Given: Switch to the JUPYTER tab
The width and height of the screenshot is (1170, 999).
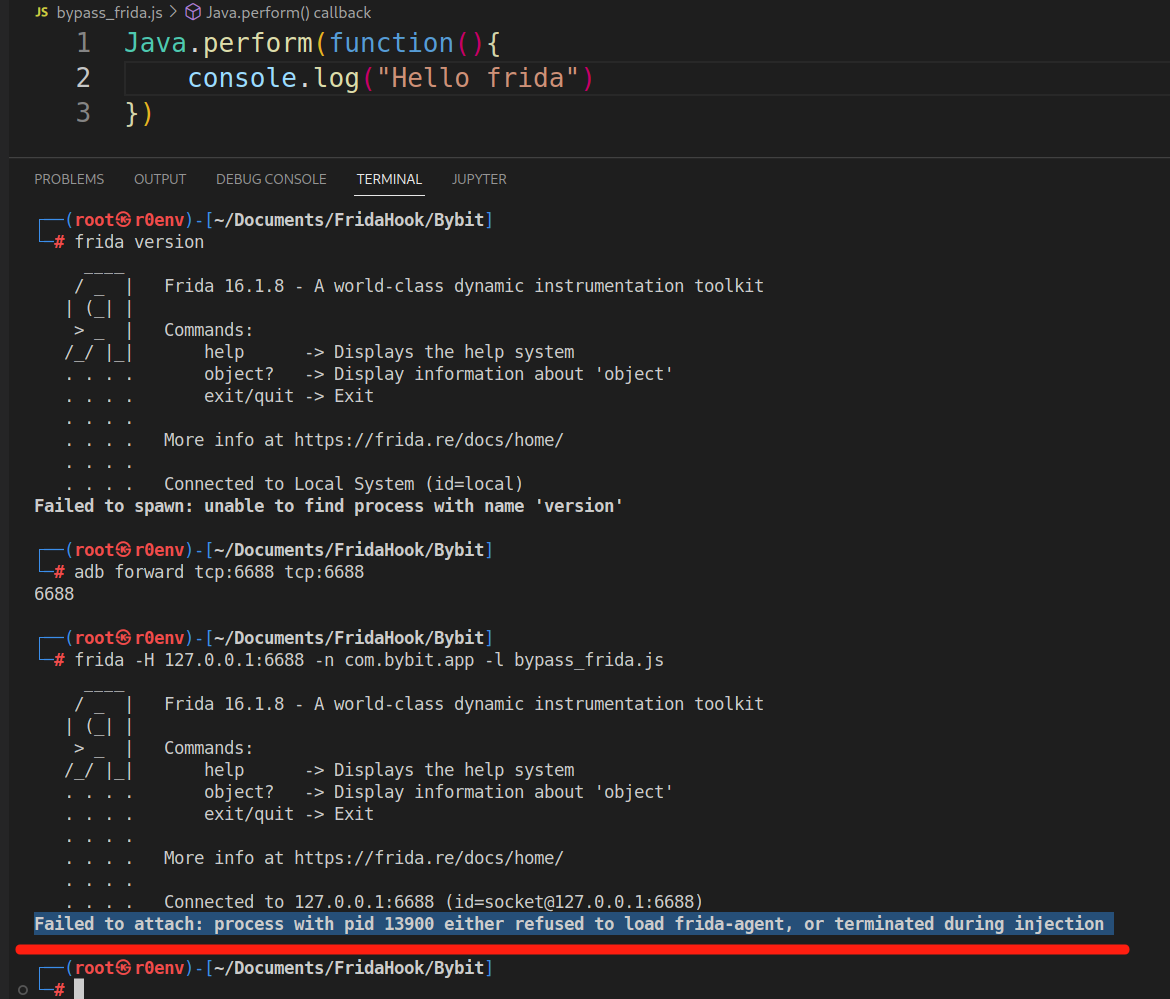Looking at the screenshot, I should click(479, 179).
